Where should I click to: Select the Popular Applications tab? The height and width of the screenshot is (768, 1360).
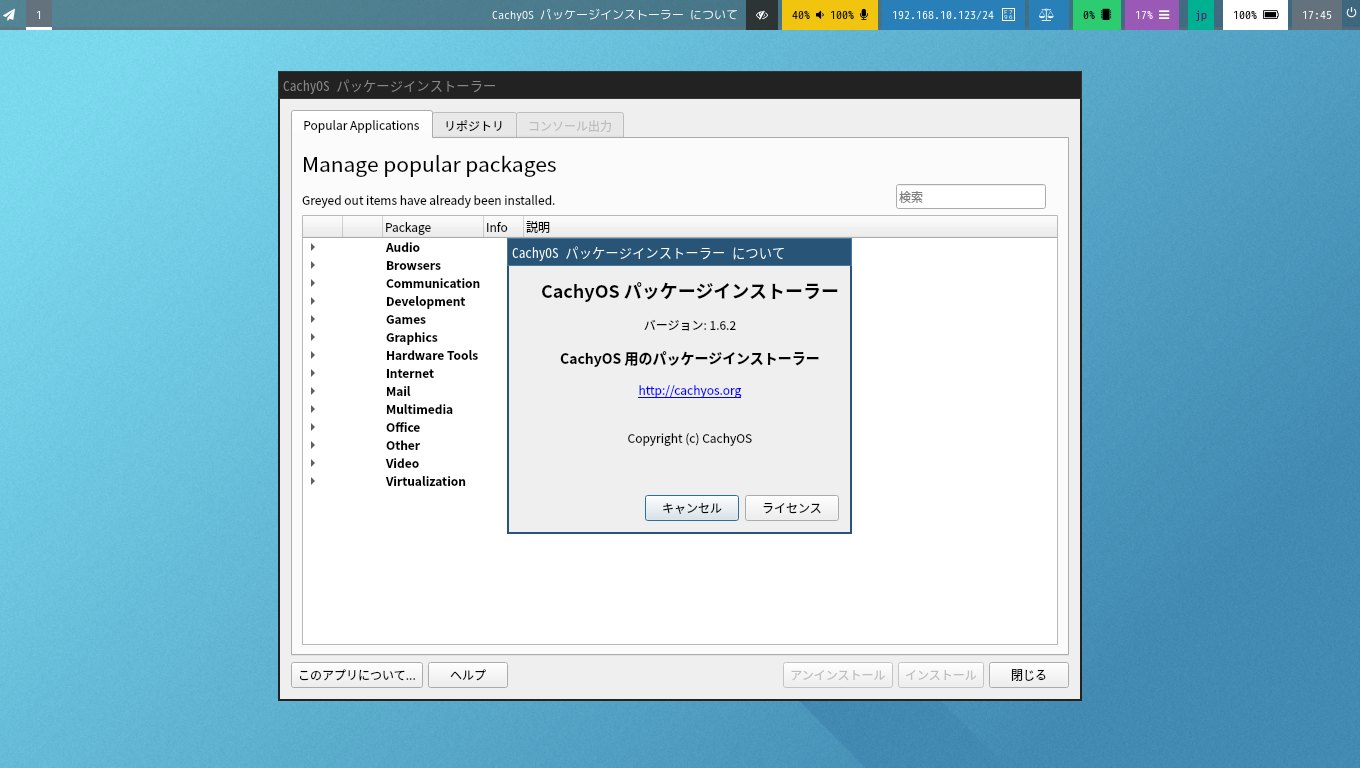[x=361, y=125]
